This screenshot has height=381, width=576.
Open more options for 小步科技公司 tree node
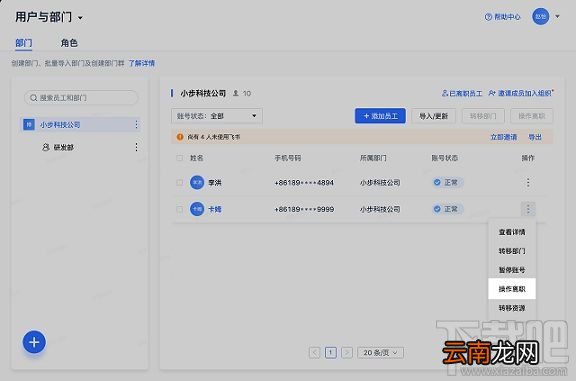[136, 125]
